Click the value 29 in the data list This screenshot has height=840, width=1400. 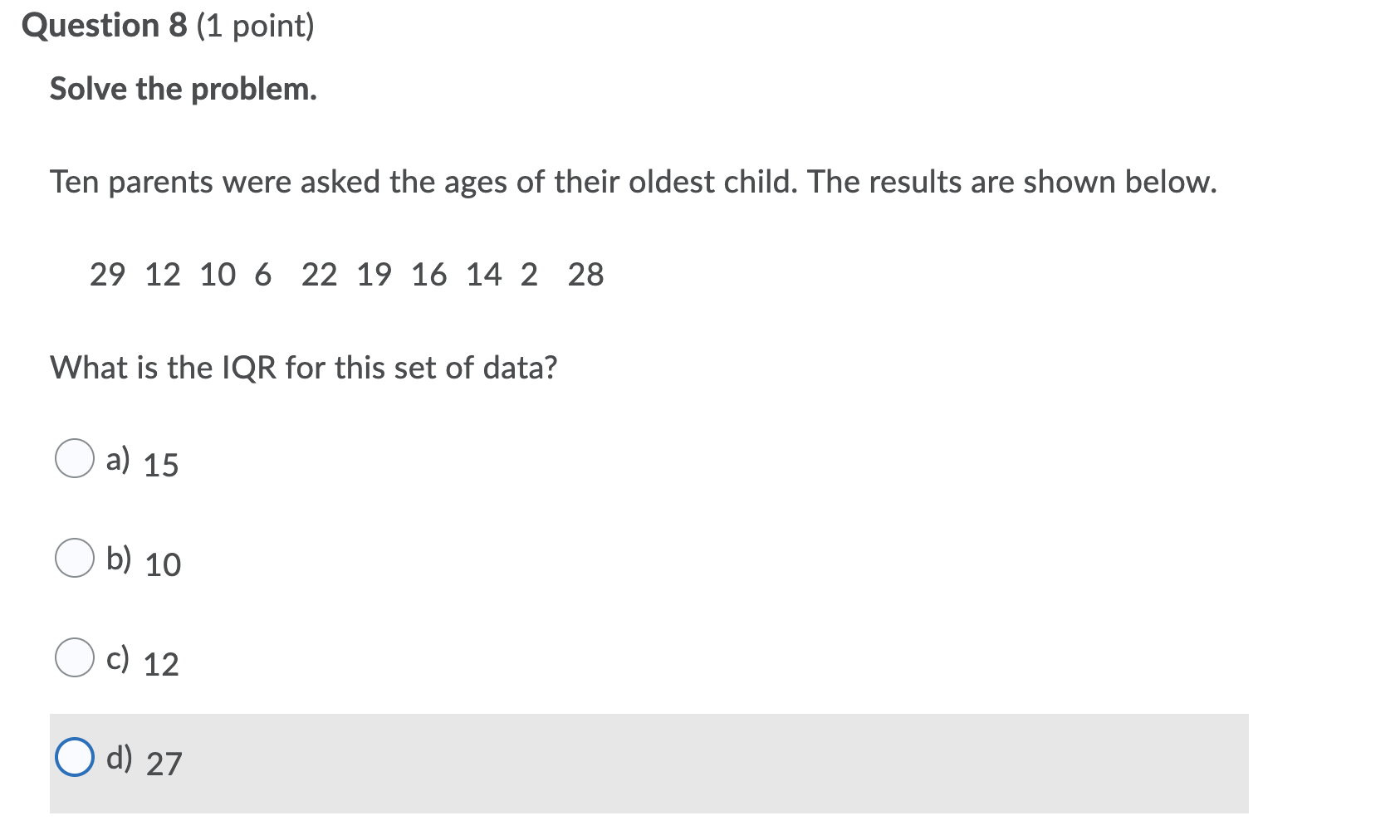tap(109, 274)
